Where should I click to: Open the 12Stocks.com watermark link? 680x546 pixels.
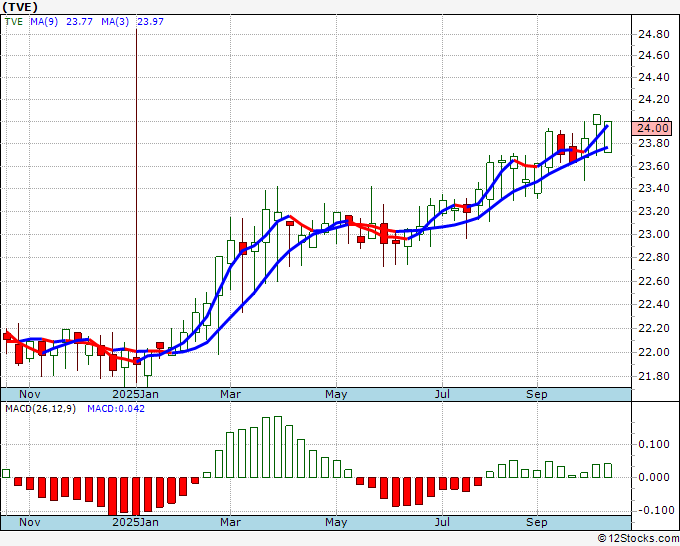(636, 538)
